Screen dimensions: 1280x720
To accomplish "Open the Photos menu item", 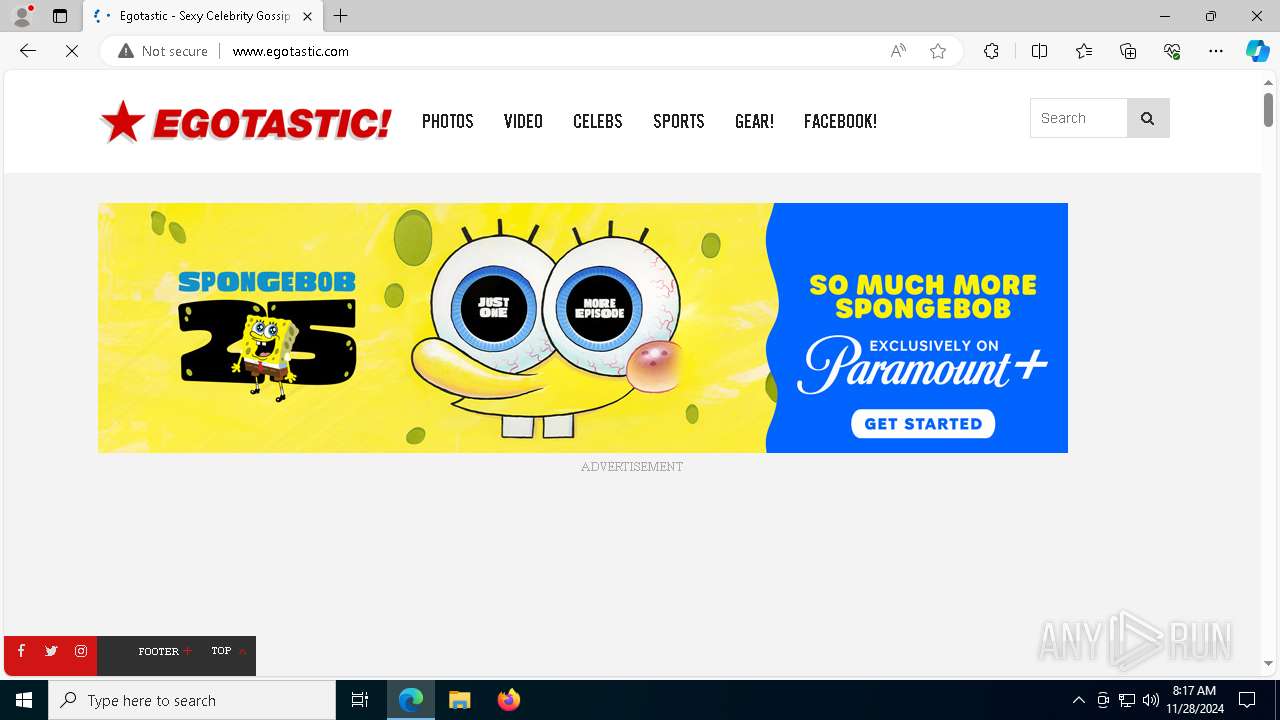I will (x=447, y=121).
